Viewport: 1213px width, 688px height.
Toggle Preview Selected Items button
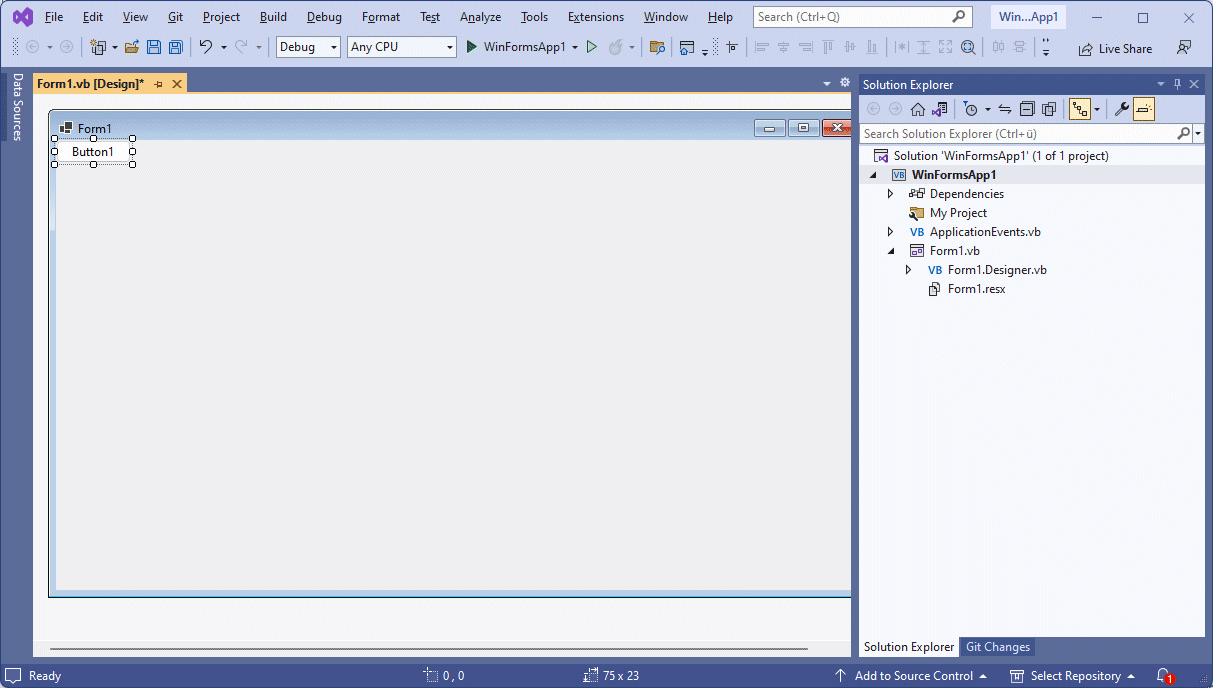[1144, 109]
